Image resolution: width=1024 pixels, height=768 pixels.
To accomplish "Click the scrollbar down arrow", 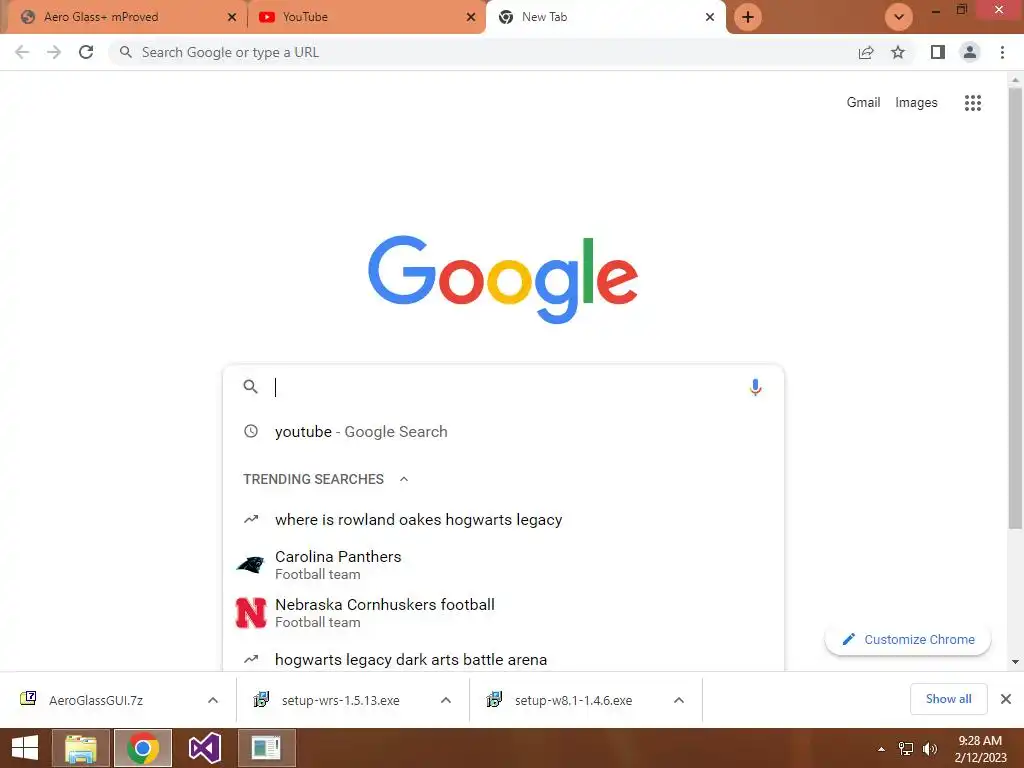I will pyautogui.click(x=1015, y=662).
